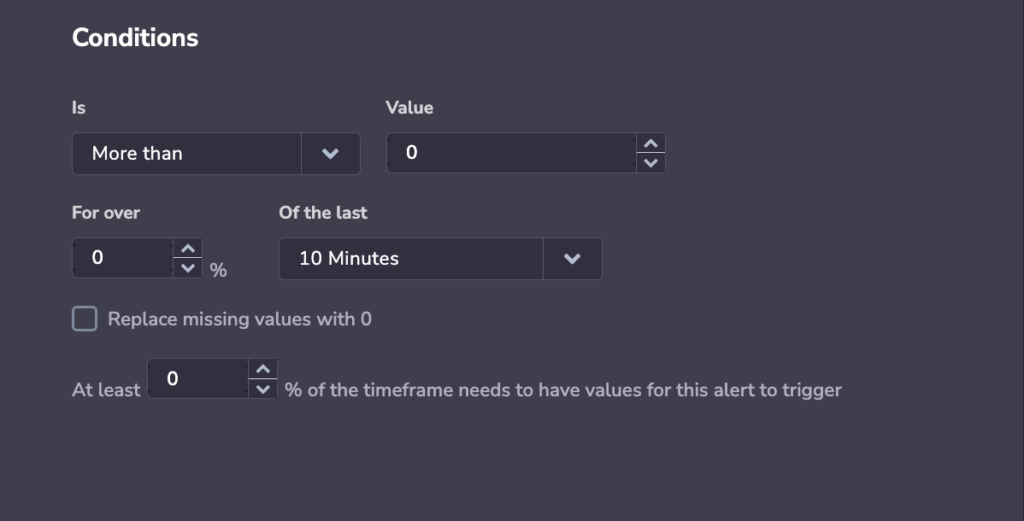Focus the Value number input
The image size is (1024, 521).
511,154
